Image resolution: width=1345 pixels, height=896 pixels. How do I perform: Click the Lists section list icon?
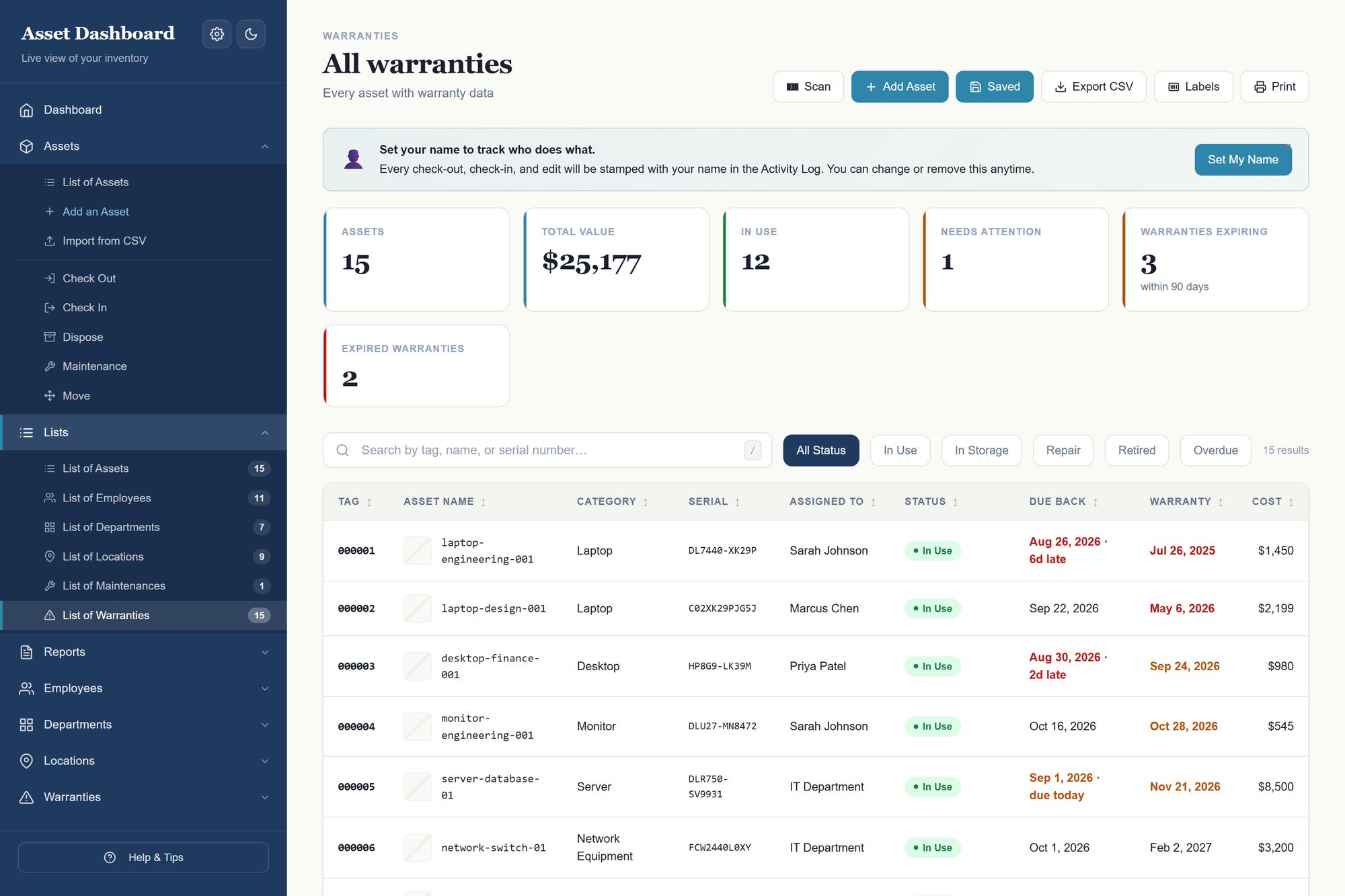(x=26, y=433)
